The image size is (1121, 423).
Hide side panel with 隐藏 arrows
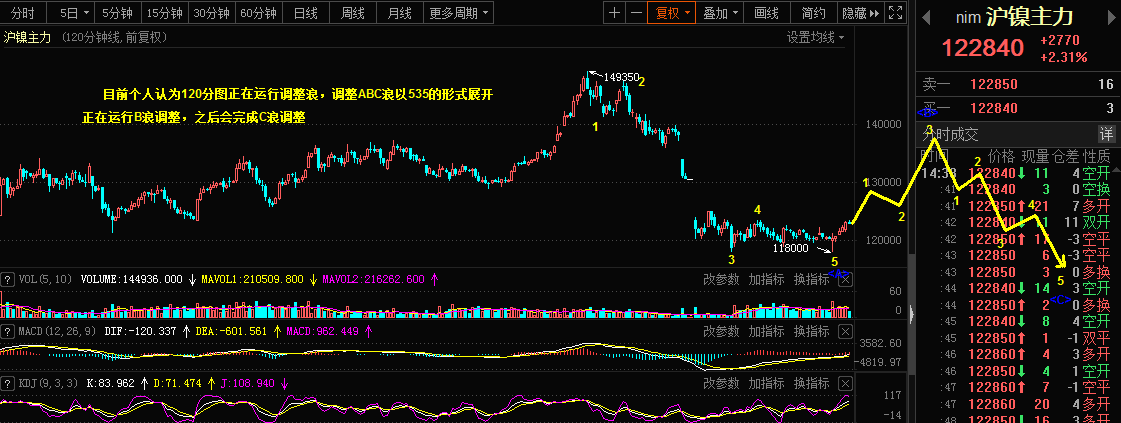(861, 12)
